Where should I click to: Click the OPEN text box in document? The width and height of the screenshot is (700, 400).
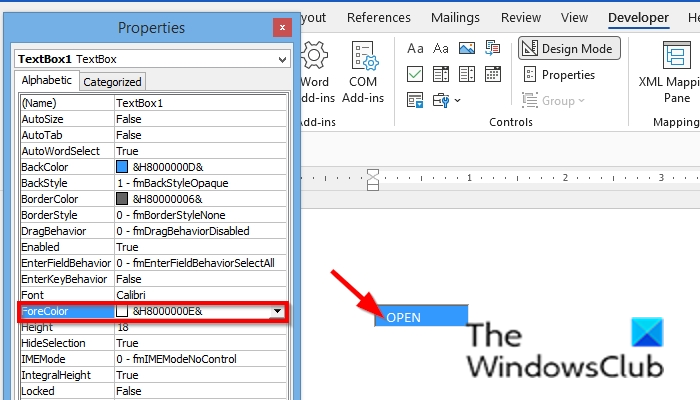421,316
